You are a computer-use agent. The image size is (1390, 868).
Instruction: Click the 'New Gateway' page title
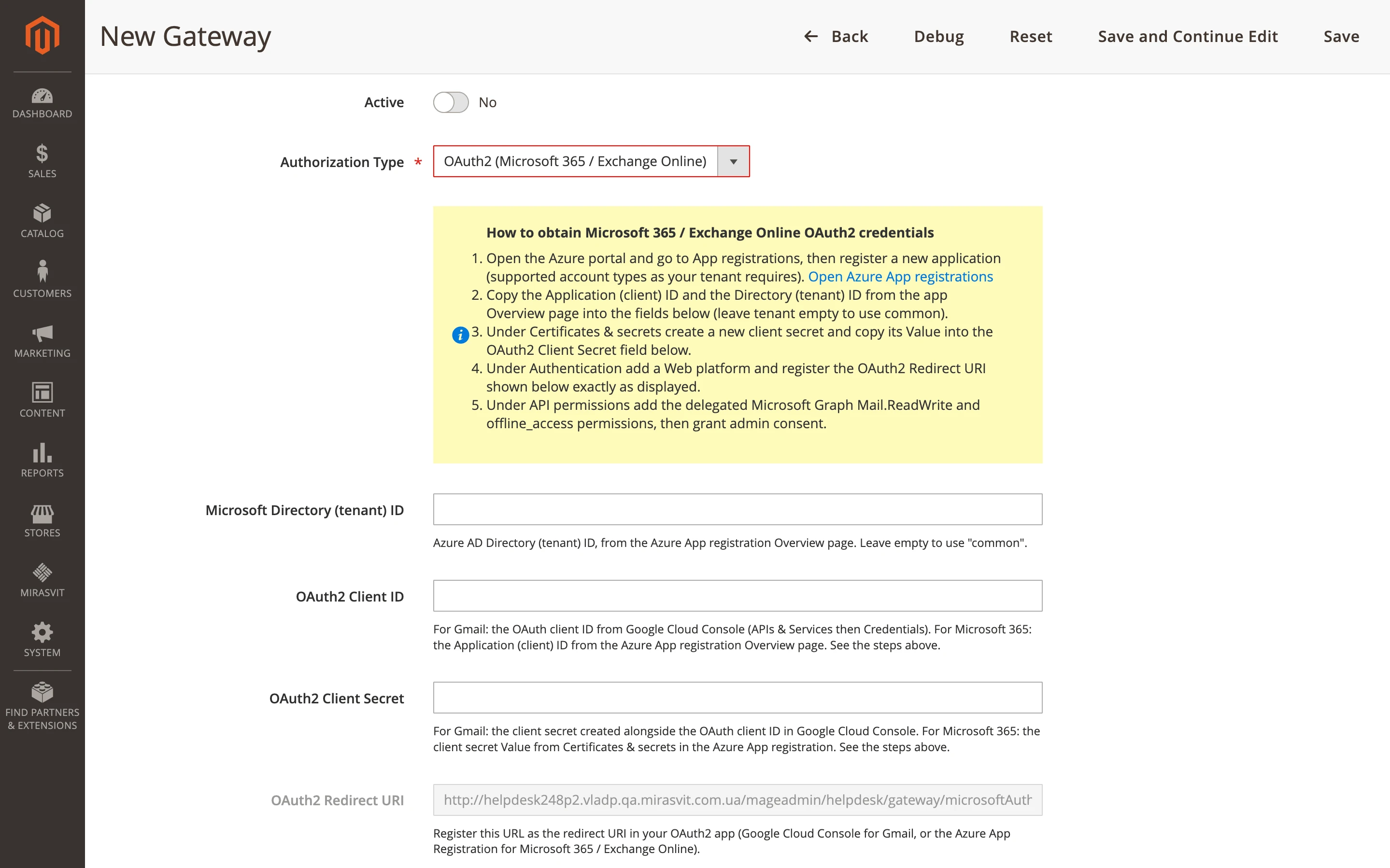185,36
